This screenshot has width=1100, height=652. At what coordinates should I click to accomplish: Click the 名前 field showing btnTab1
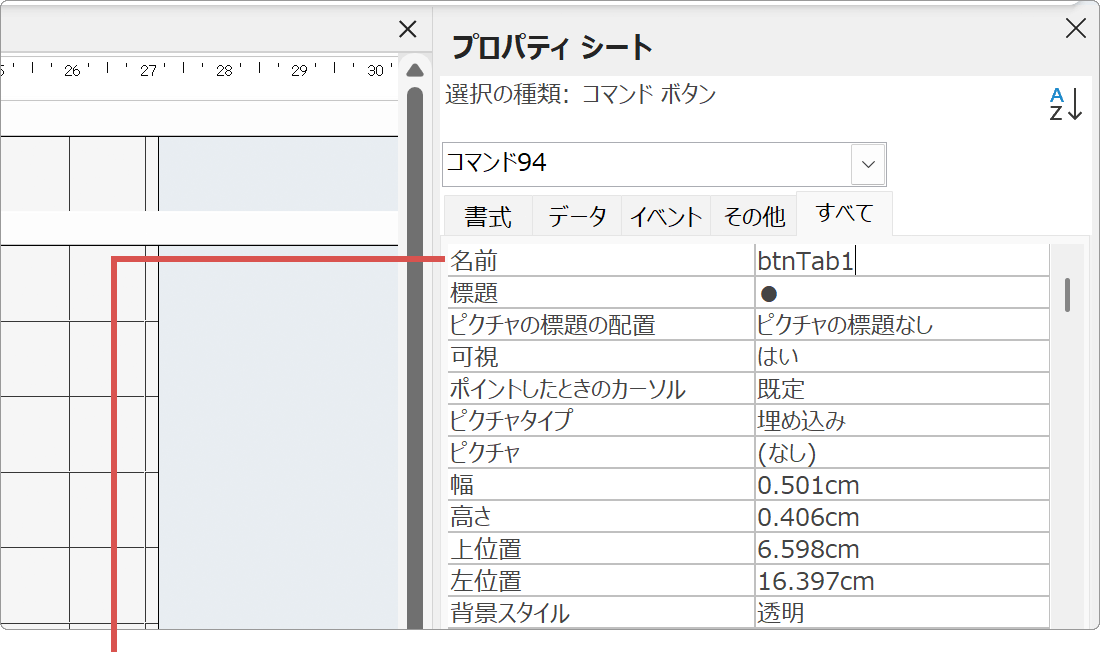click(900, 259)
